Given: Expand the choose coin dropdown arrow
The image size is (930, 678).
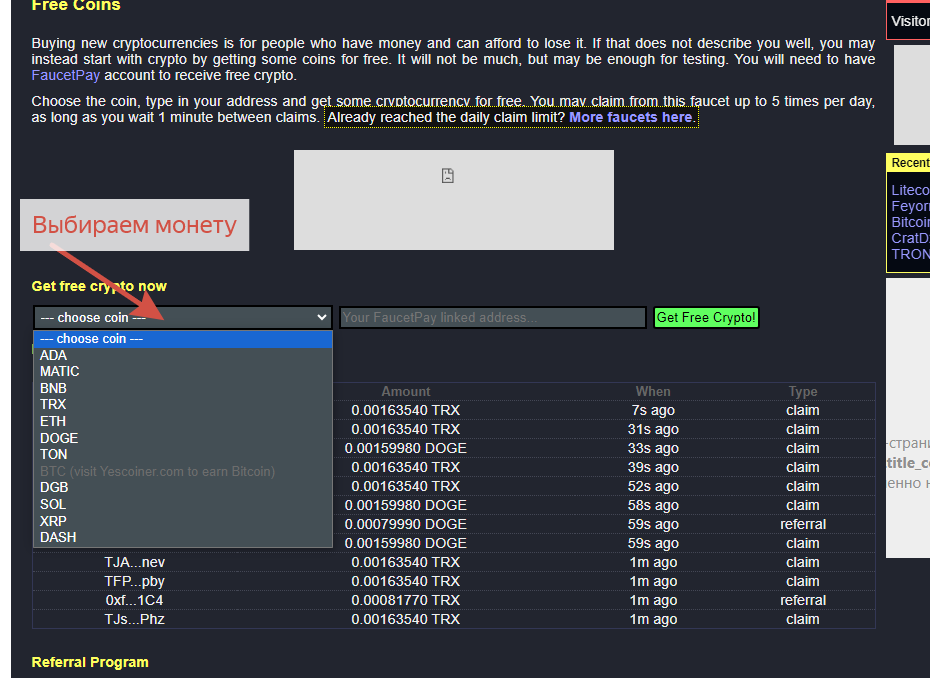Looking at the screenshot, I should pos(321,317).
